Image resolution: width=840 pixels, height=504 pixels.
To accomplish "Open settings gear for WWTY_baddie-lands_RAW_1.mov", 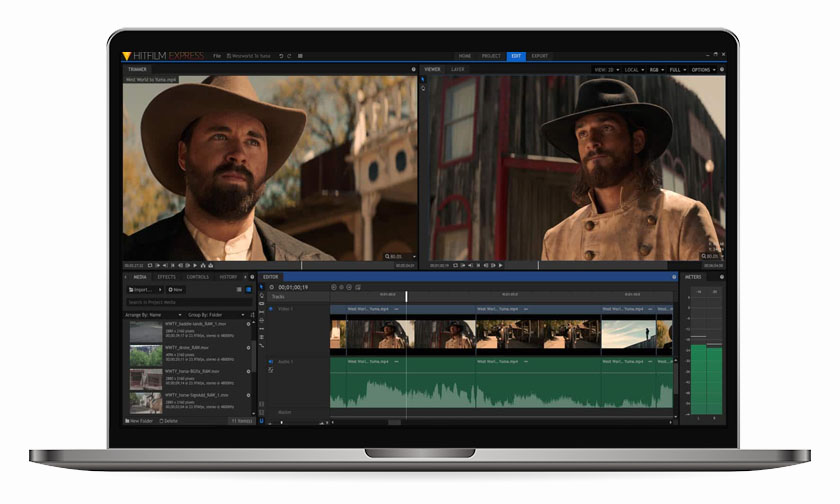I will (x=248, y=324).
